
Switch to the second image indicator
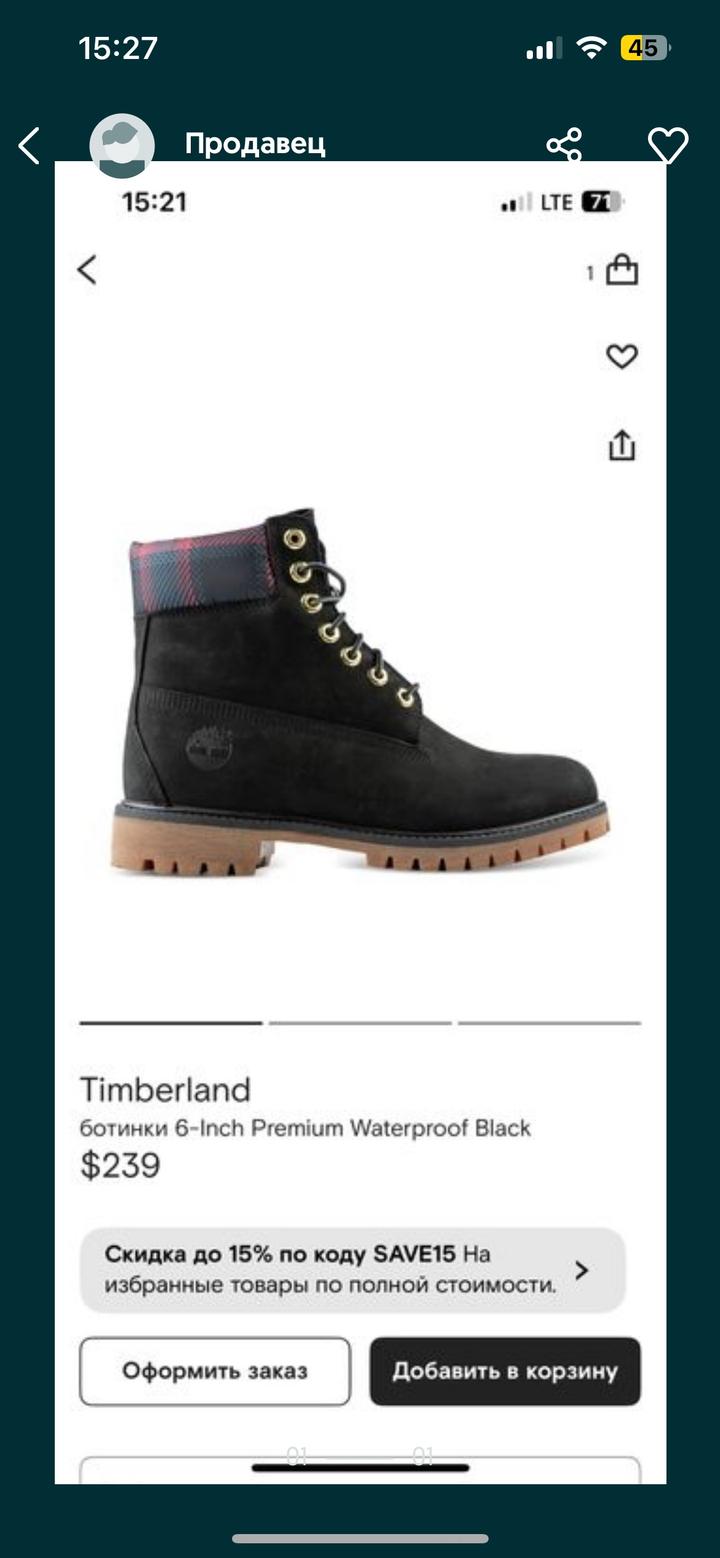coord(360,1023)
